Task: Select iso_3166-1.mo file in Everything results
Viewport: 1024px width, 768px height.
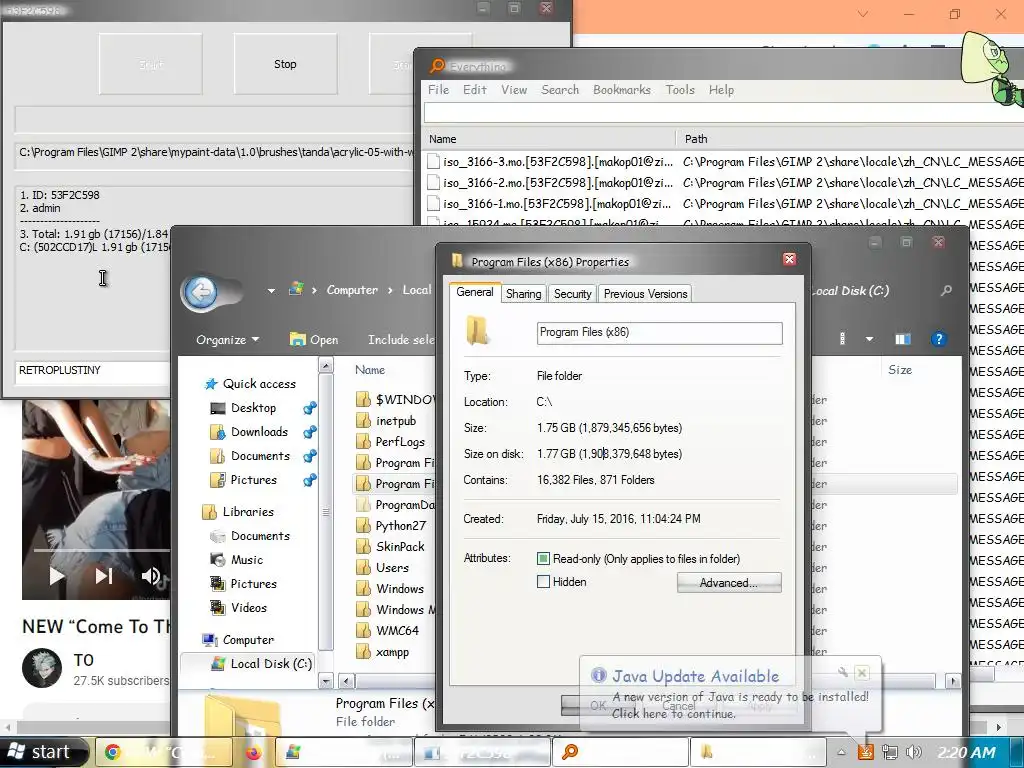Action: click(x=550, y=204)
